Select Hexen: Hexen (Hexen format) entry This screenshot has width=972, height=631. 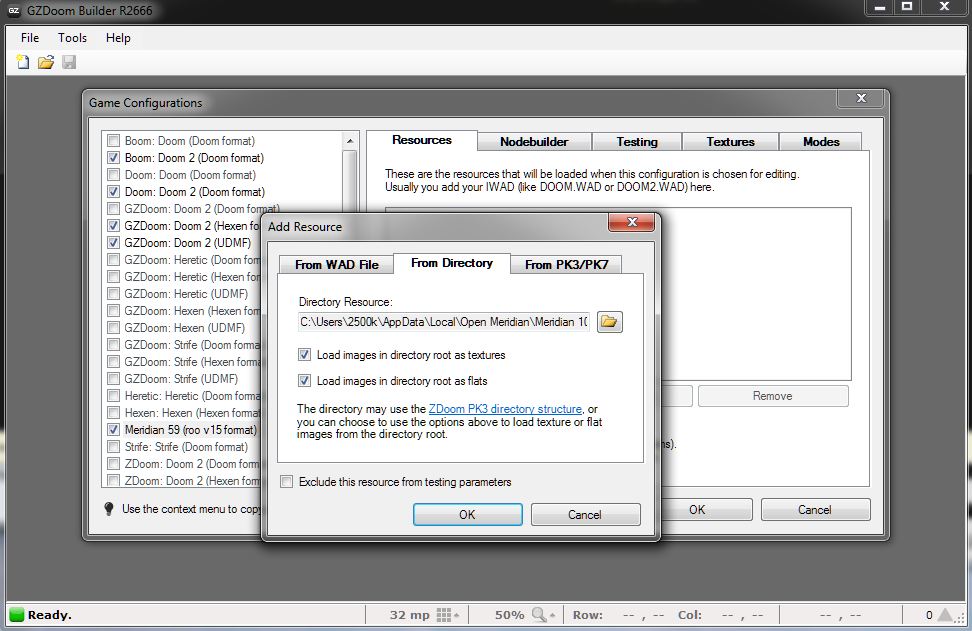coord(192,413)
